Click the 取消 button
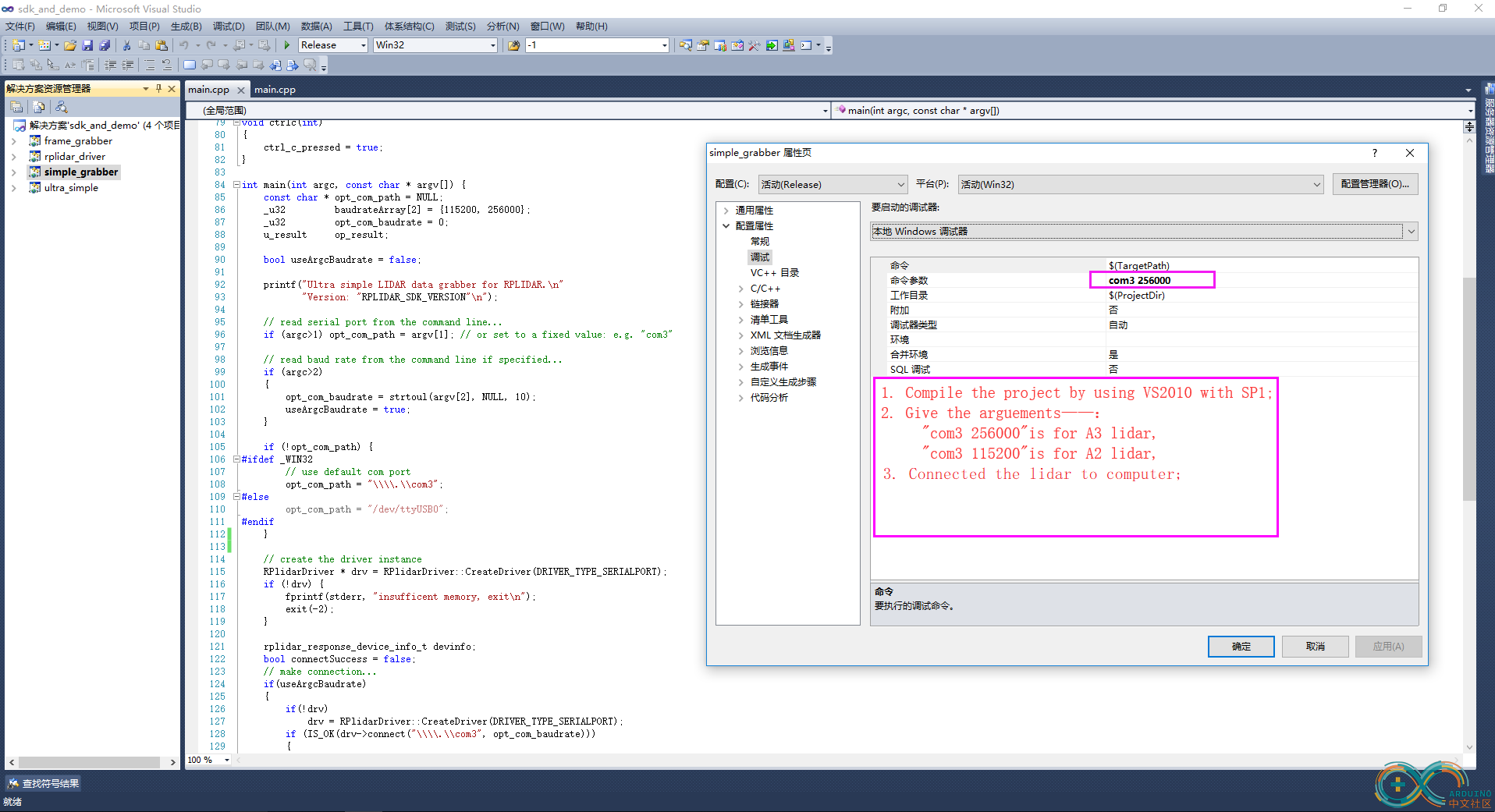The image size is (1495, 812). pyautogui.click(x=1315, y=647)
